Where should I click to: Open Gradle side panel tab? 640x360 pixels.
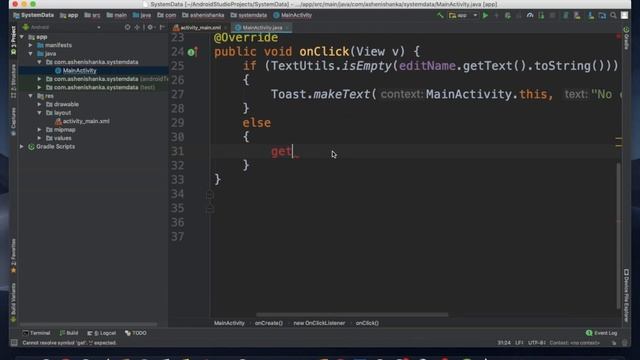(626, 38)
